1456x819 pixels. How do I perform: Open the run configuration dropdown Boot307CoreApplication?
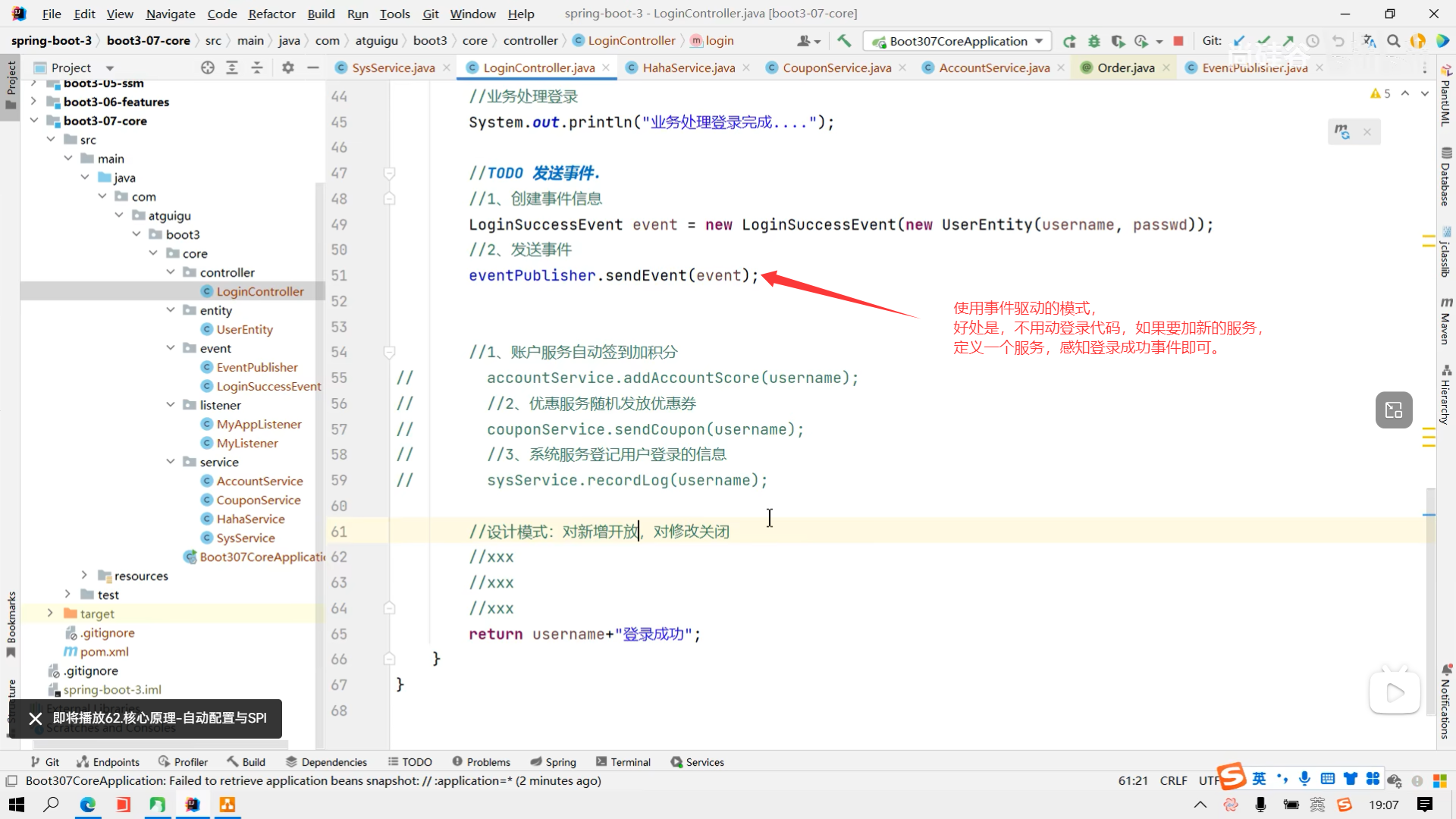point(959,41)
